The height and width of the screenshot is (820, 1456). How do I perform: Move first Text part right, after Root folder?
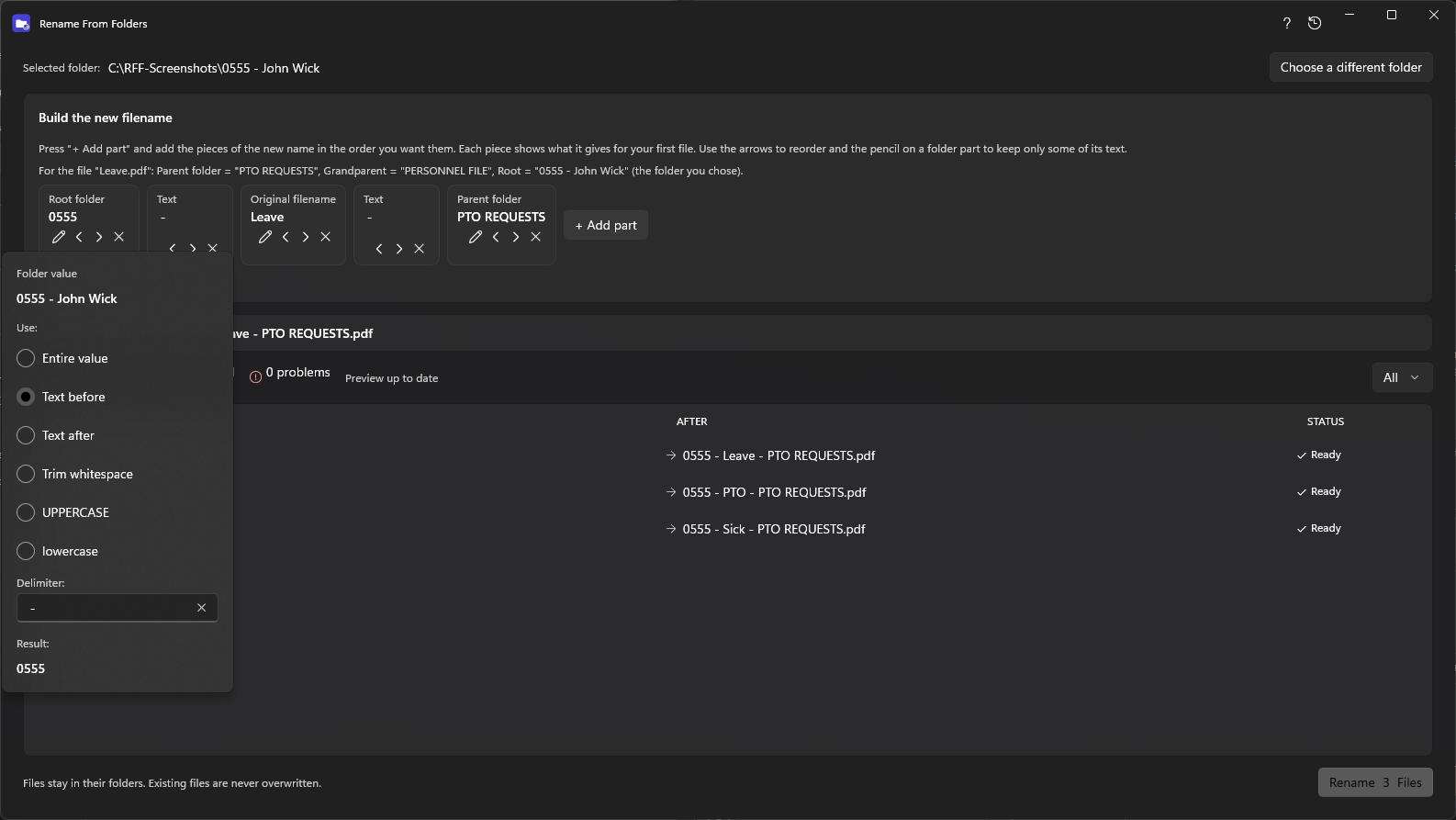tap(193, 248)
